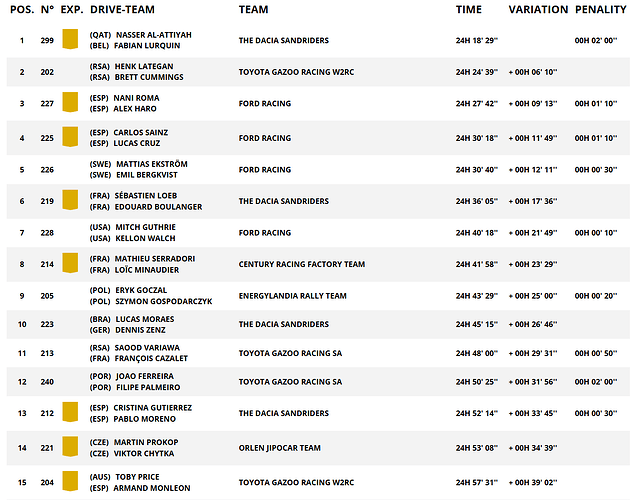Click the yellow icon beside Cristina Gutierrez
The image size is (636, 500).
pos(70,412)
